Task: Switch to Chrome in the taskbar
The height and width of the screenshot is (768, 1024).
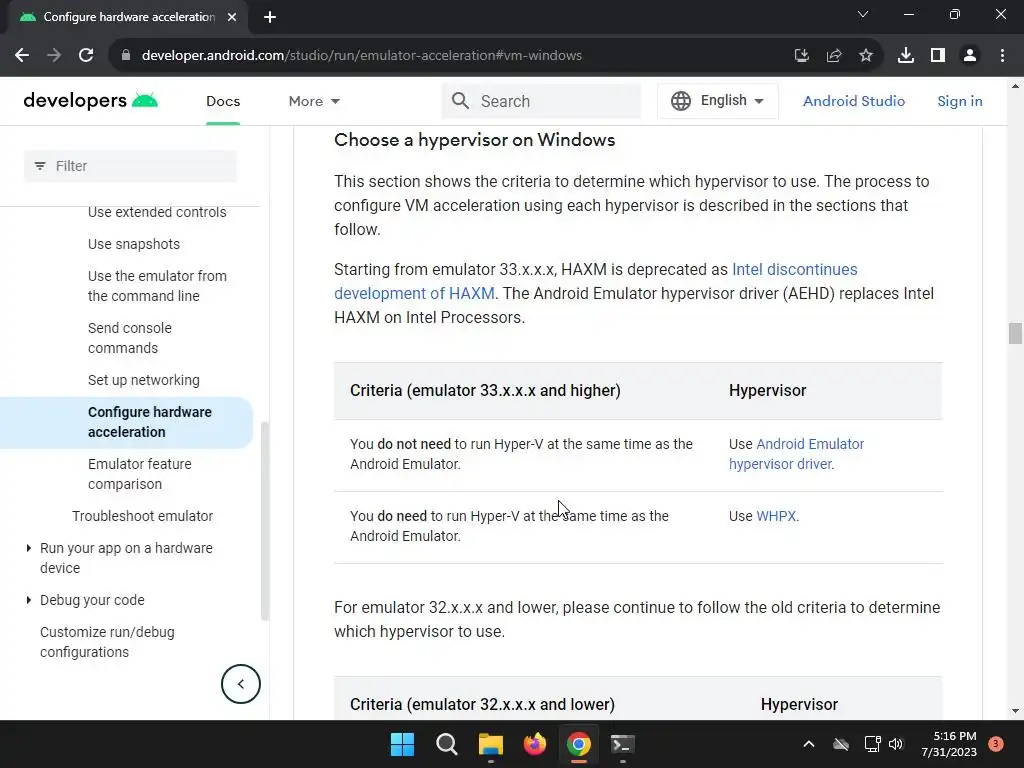Action: 579,744
